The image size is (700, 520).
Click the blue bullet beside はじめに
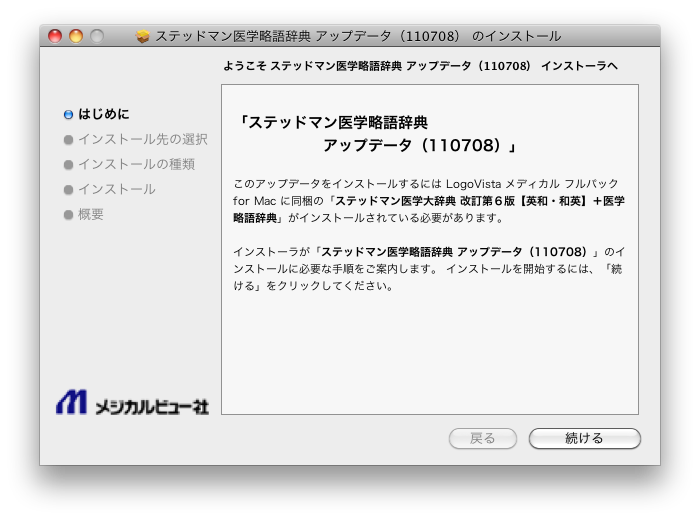[68, 115]
